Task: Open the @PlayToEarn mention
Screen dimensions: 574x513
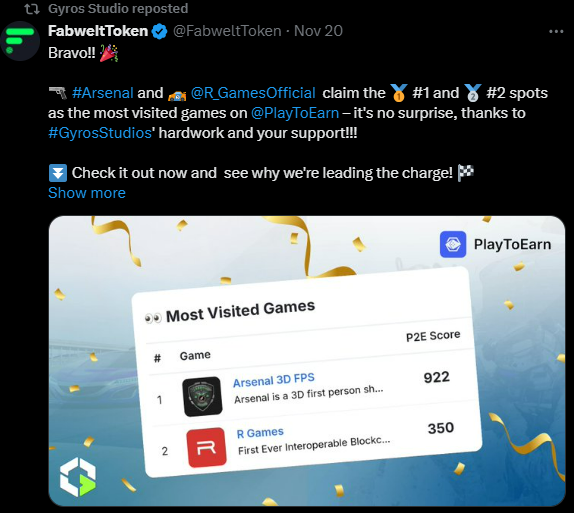Action: (295, 113)
